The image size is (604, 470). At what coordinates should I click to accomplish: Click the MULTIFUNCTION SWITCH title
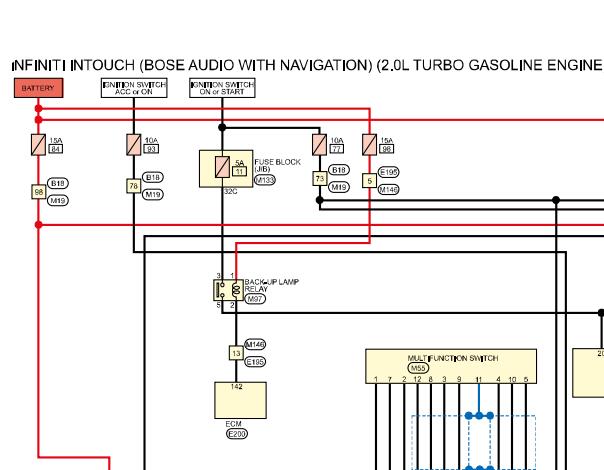[453, 358]
